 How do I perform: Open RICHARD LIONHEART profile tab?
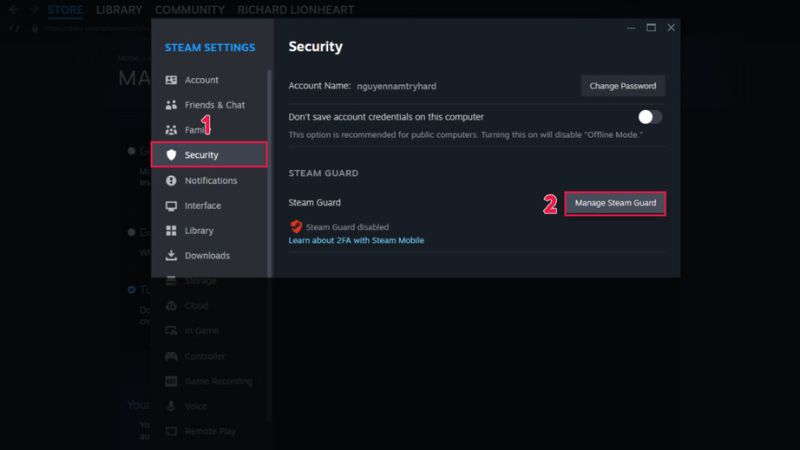295,10
